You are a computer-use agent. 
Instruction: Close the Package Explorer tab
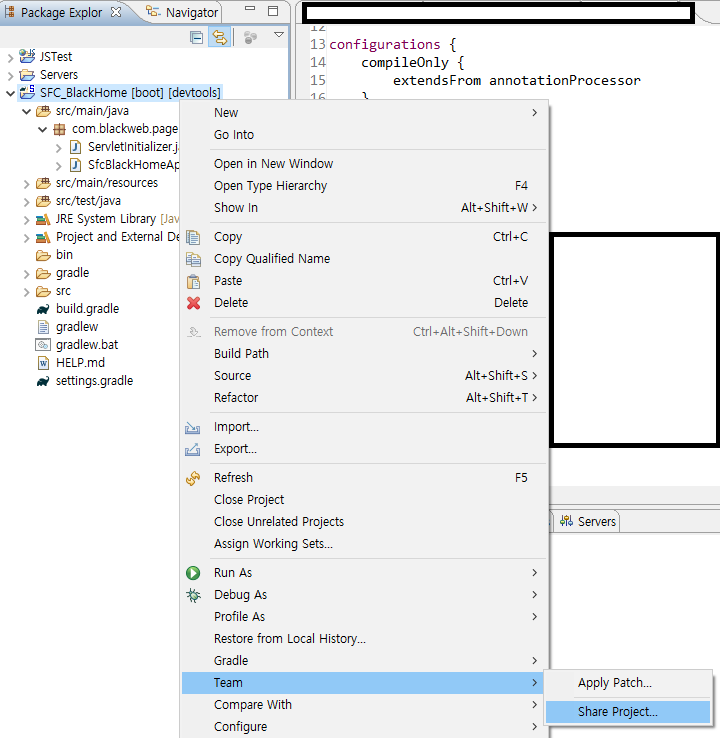[x=115, y=12]
